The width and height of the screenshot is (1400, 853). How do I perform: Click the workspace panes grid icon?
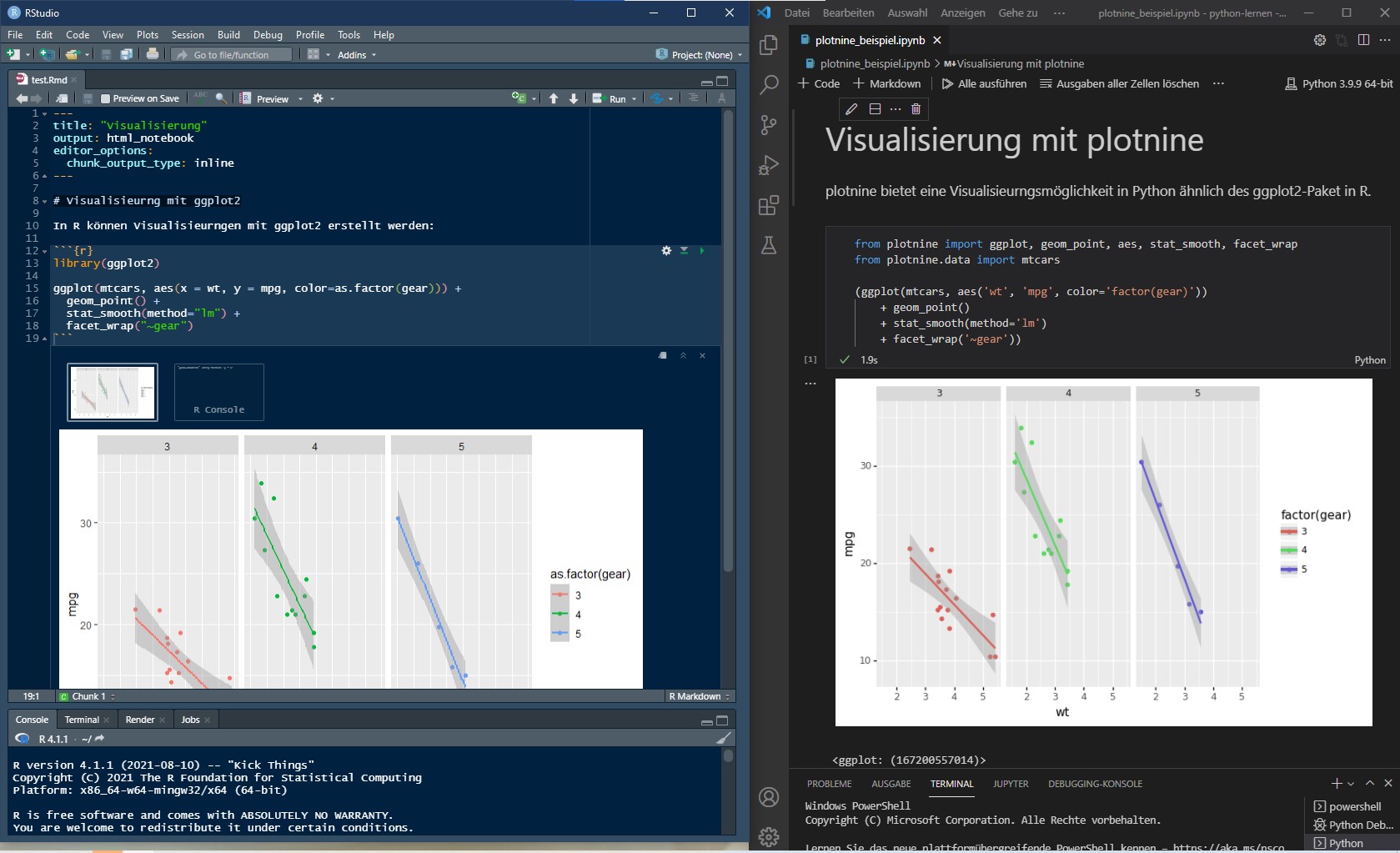click(x=314, y=54)
